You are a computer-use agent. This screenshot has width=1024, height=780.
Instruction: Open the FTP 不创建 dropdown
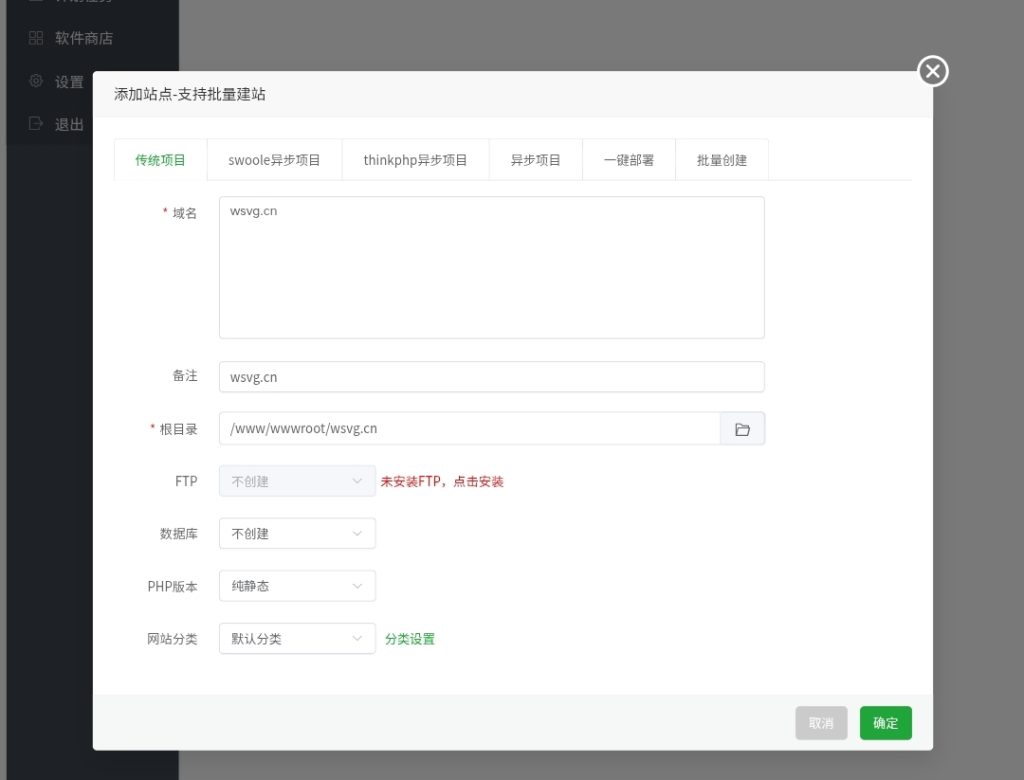(x=296, y=481)
